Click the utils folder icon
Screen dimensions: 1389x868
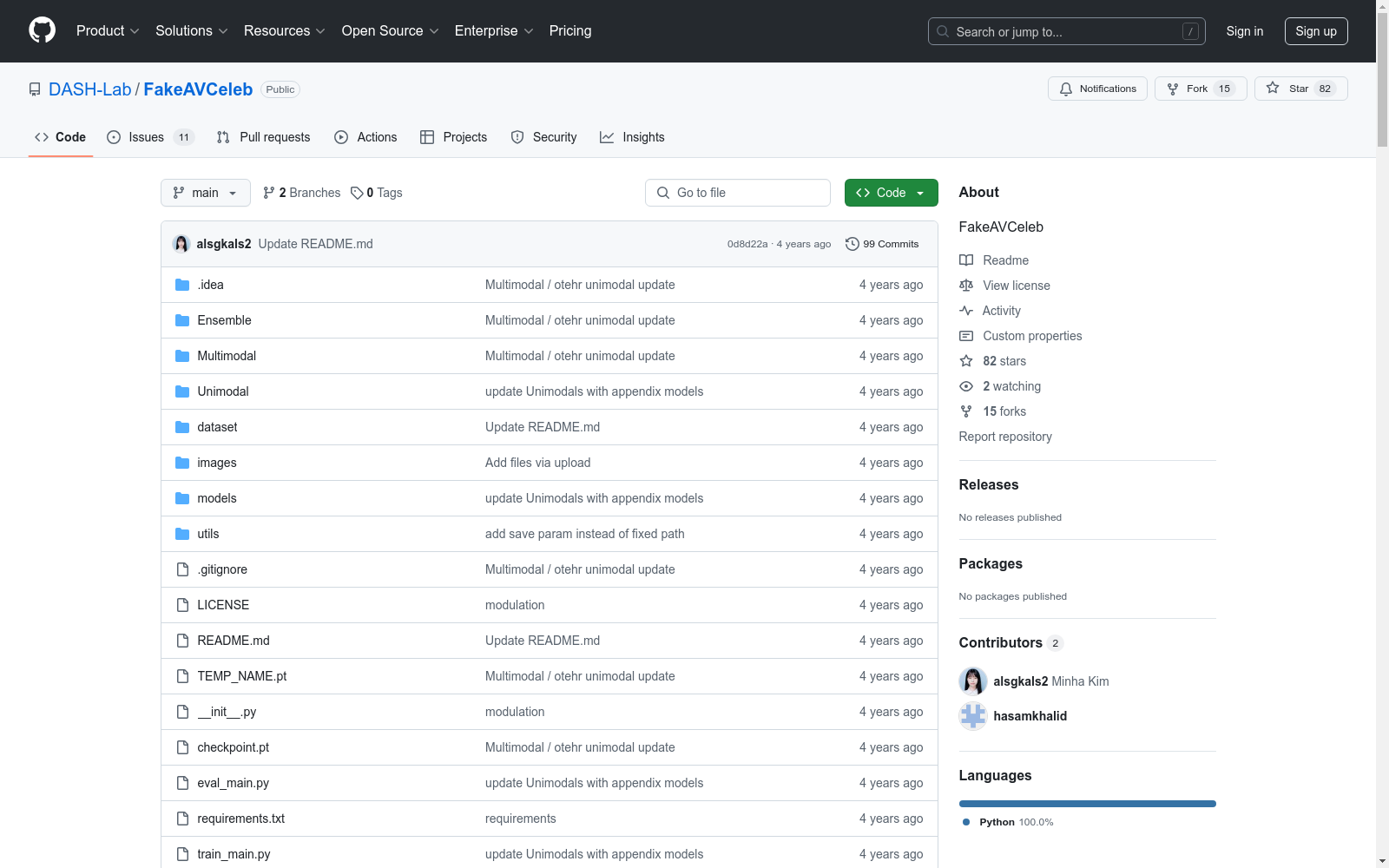click(x=182, y=534)
